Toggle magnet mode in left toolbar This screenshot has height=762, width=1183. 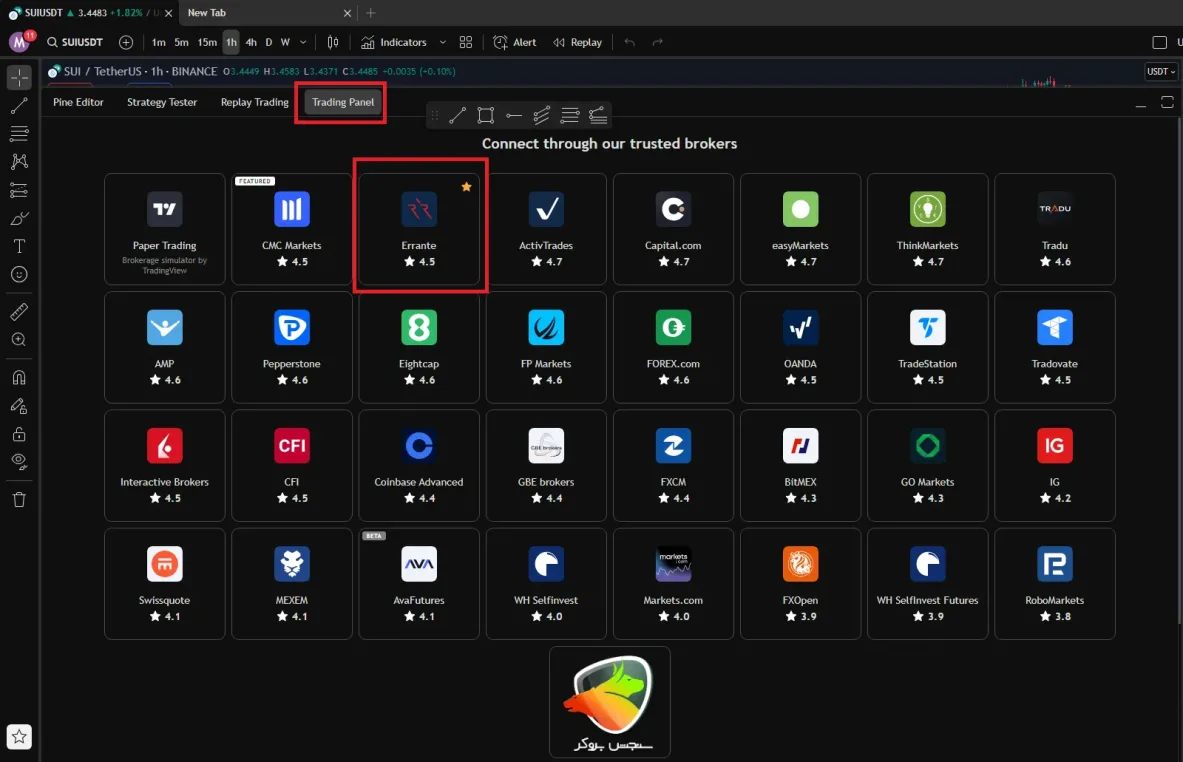pyautogui.click(x=20, y=377)
